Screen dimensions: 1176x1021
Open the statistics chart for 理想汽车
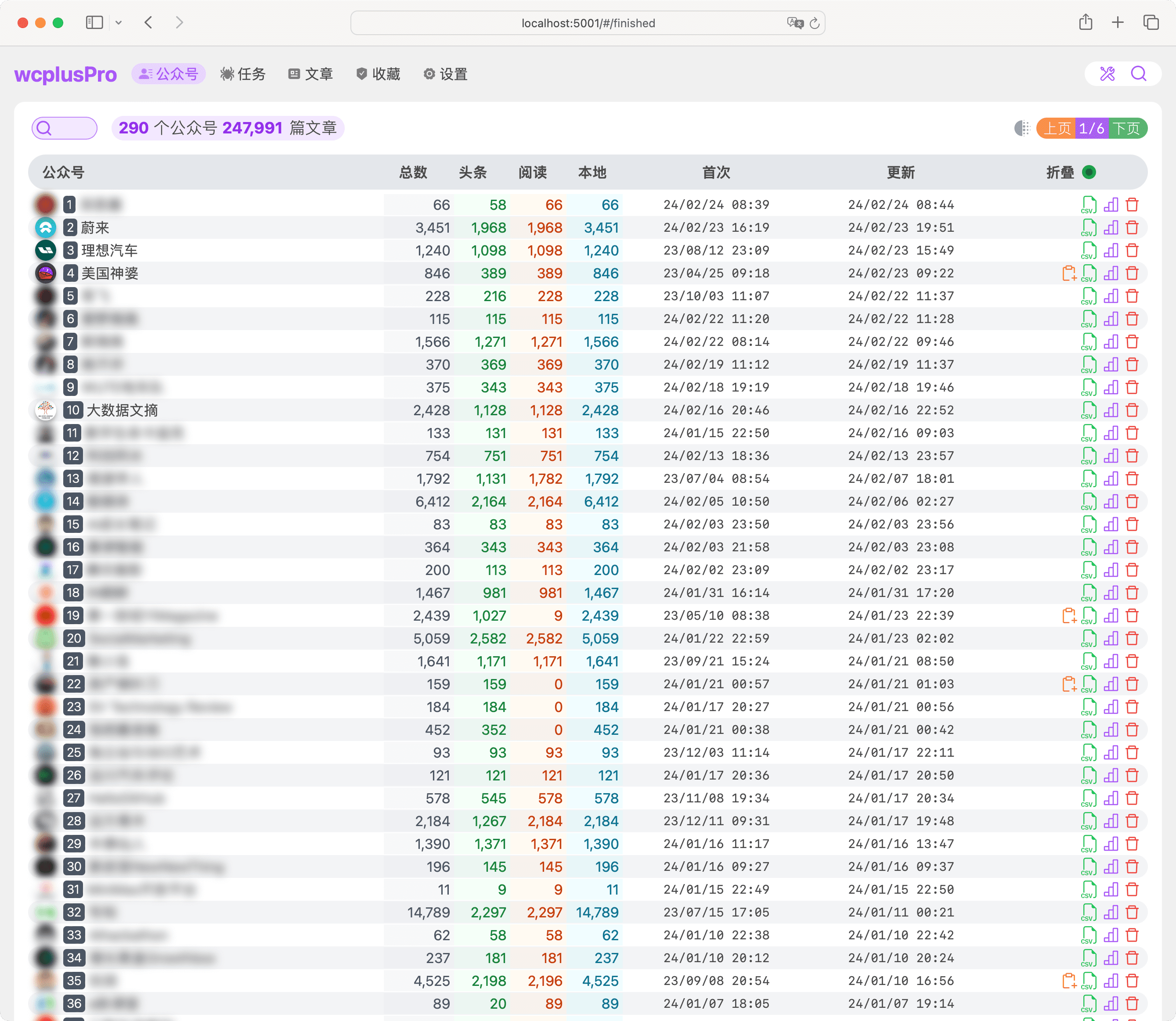[x=1111, y=250]
